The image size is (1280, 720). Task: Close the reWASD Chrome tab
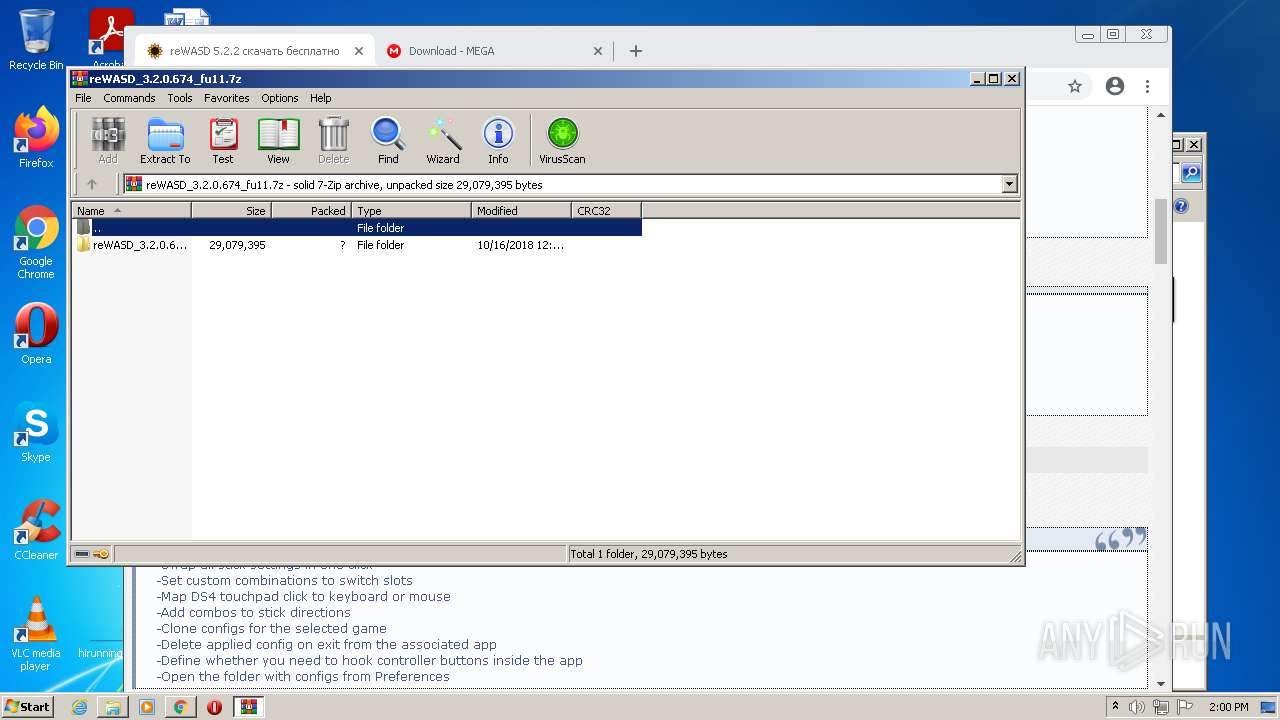click(x=359, y=51)
